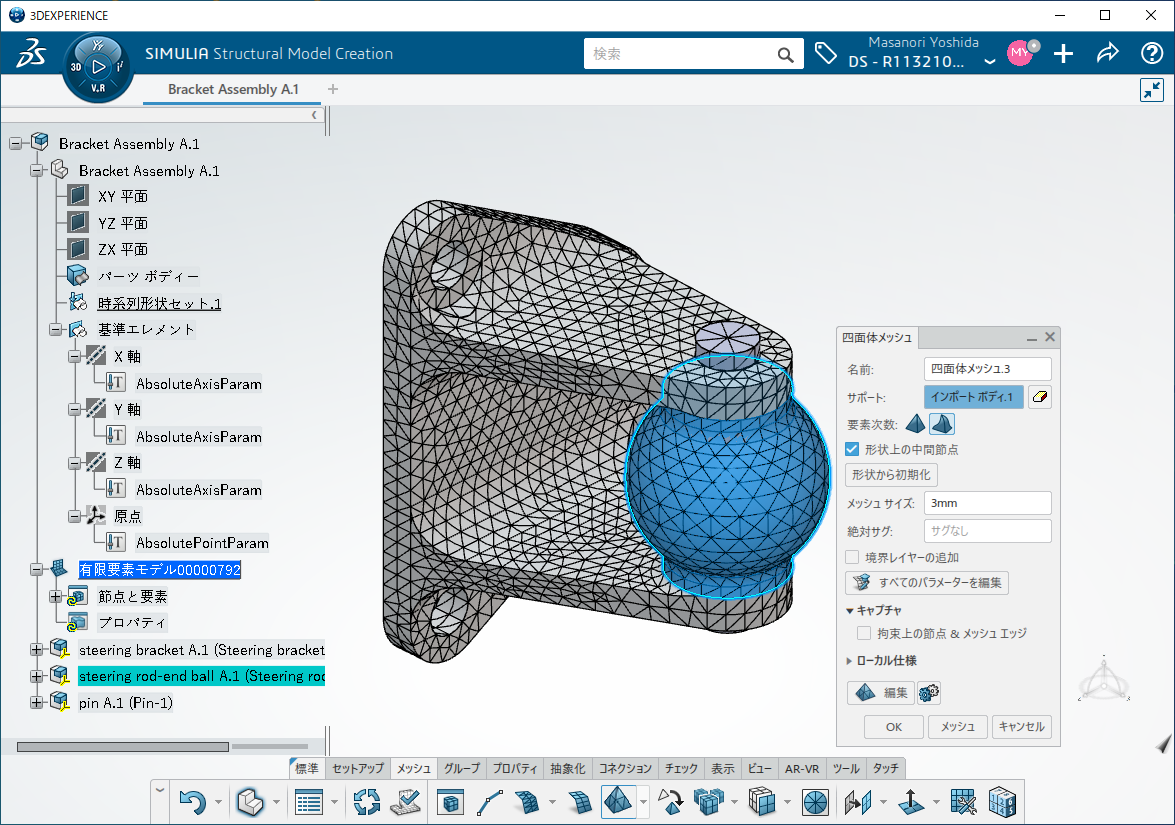
Task: Uncheck the 形状上の中間節点 checkbox
Action: pyautogui.click(x=853, y=449)
